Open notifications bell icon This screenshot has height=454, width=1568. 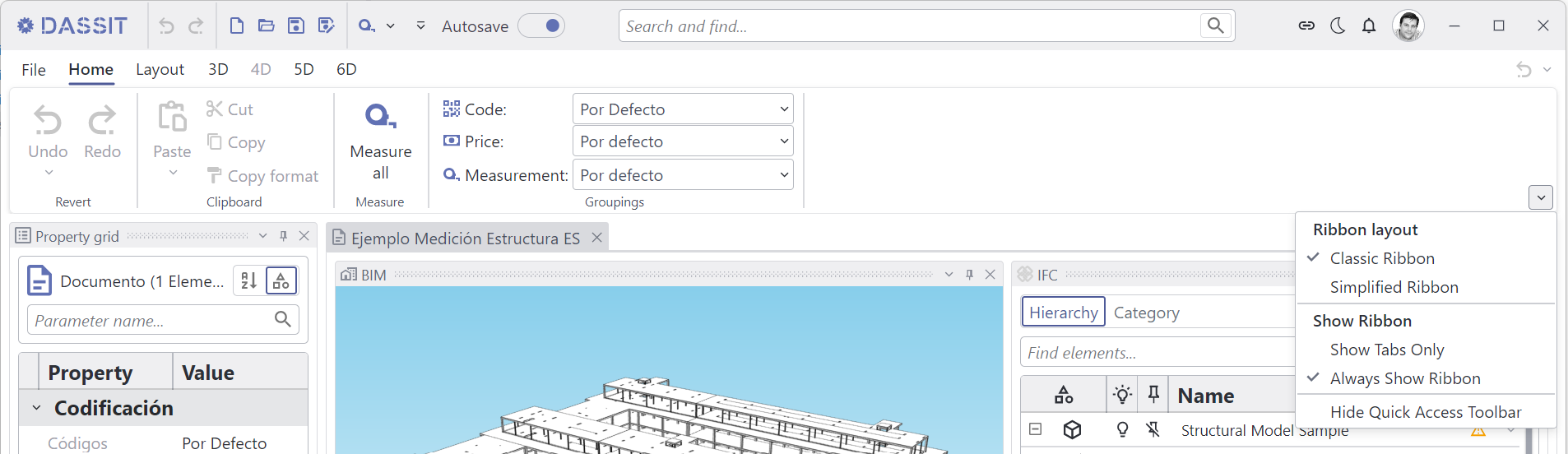click(x=1369, y=25)
